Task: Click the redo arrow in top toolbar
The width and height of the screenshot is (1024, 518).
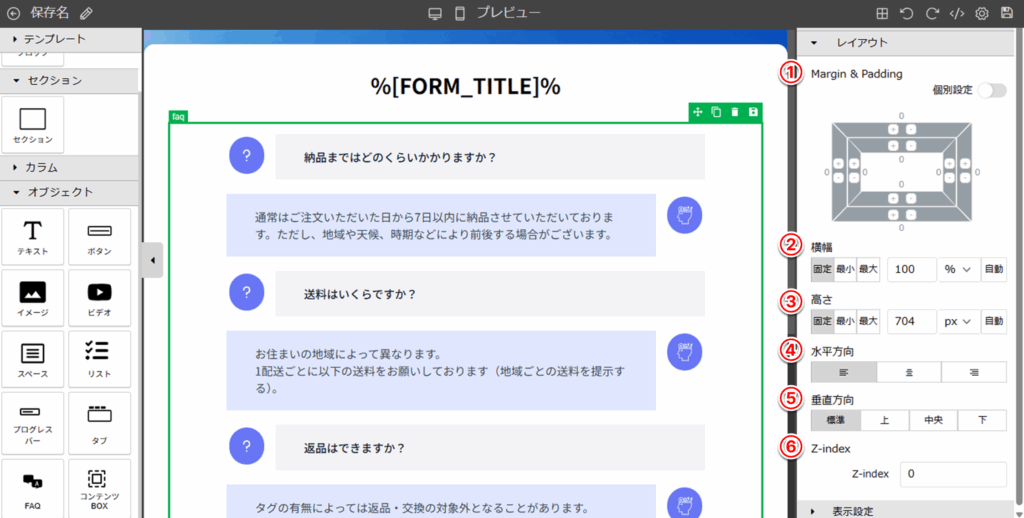Action: 931,14
